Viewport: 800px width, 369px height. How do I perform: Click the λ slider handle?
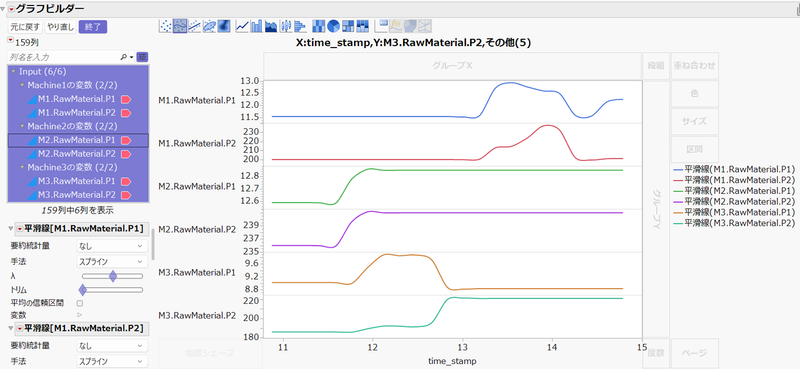pyautogui.click(x=113, y=276)
